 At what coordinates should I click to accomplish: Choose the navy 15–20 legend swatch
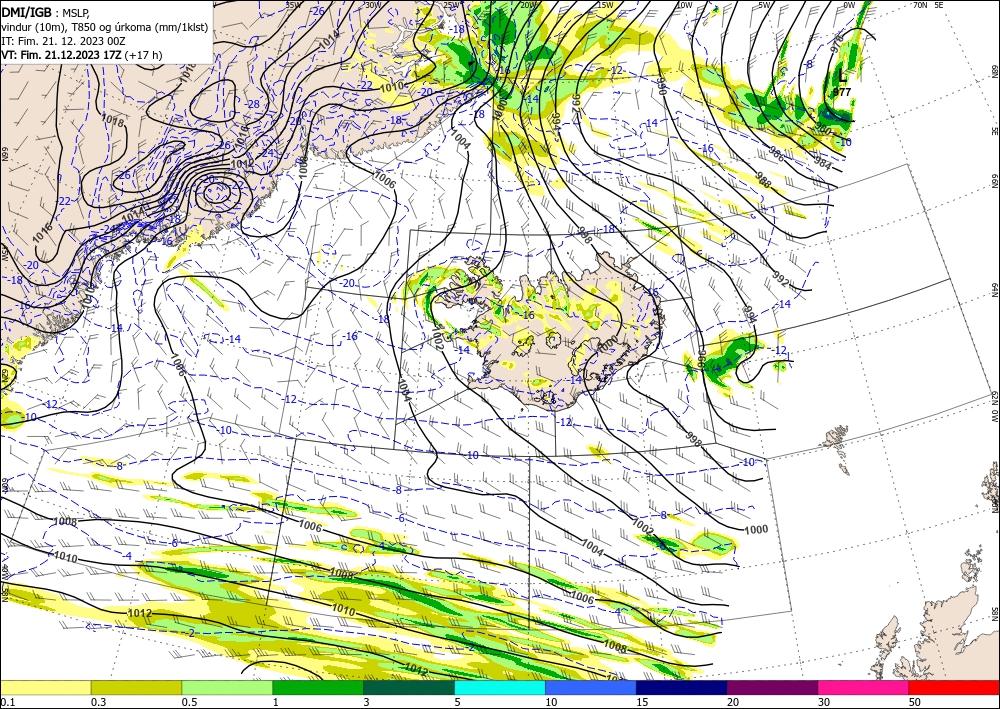pos(682,688)
